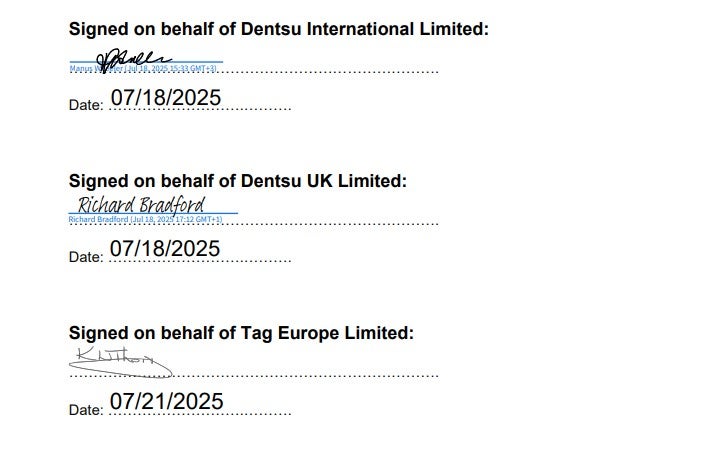The height and width of the screenshot is (450, 727).
Task: Click the 'Date:' label under Tag Europe signature
Action: coord(85,410)
